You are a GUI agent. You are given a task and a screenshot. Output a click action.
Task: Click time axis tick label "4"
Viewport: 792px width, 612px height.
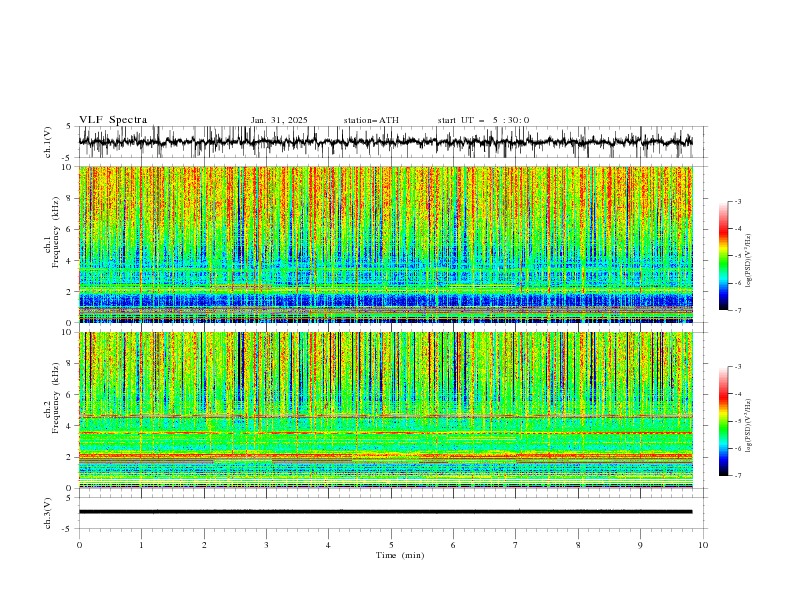(x=328, y=545)
